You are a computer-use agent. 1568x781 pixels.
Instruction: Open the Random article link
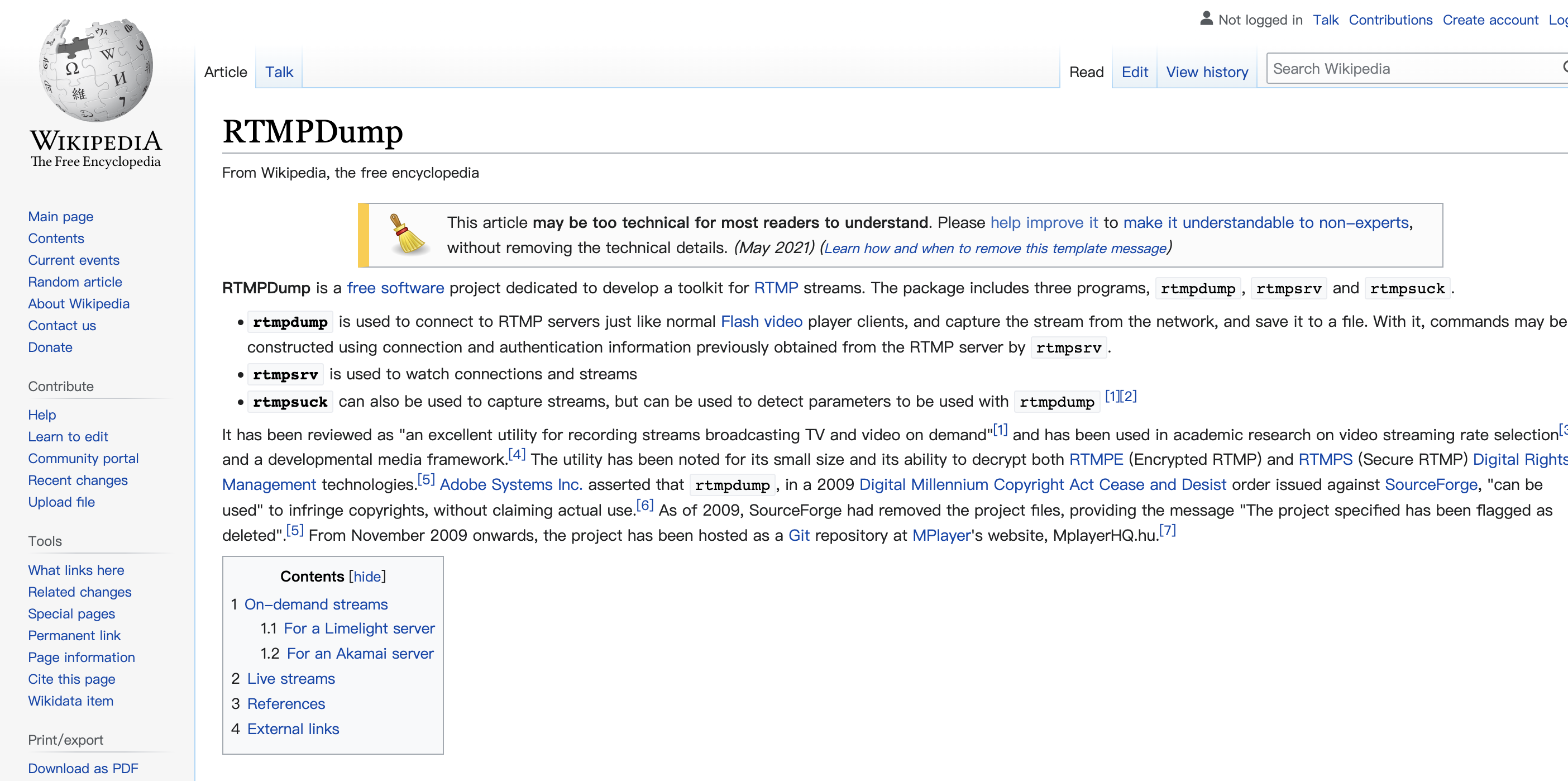click(75, 282)
